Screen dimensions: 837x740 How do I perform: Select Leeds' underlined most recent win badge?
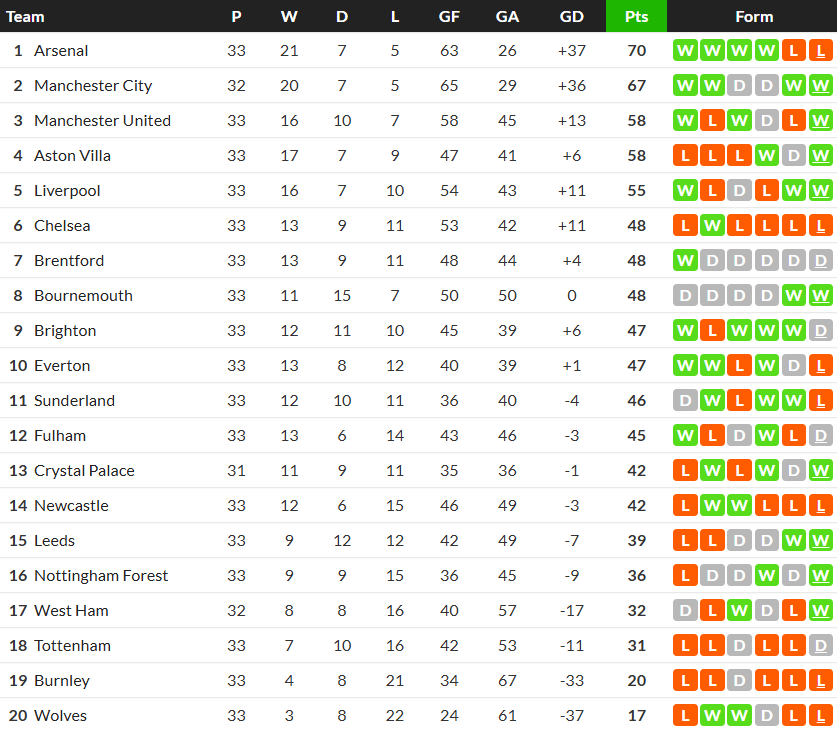[821, 540]
